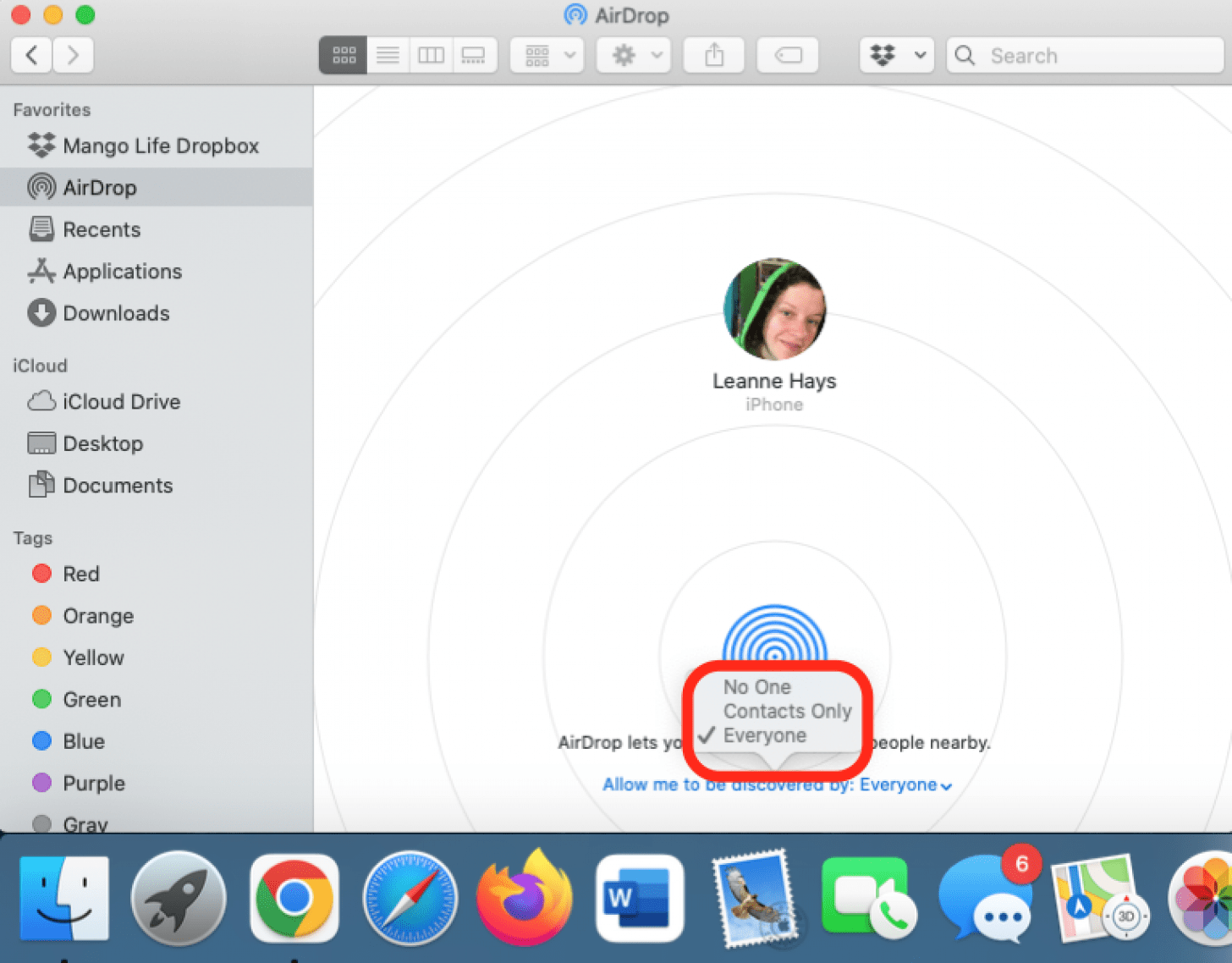Screen dimensions: 1232x963
Task: Click the Edit Tags toolbar icon
Action: click(x=788, y=56)
